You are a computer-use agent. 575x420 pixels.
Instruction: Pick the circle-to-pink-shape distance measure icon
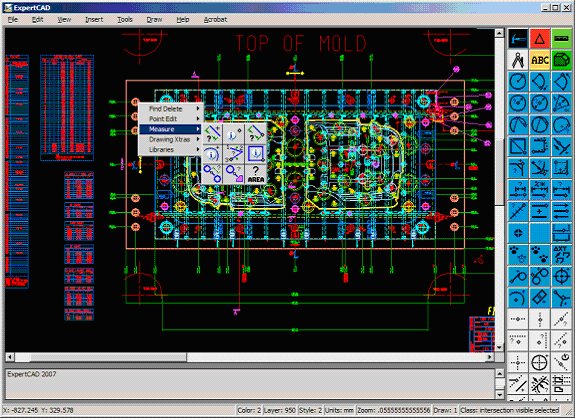pyautogui.click(x=234, y=174)
